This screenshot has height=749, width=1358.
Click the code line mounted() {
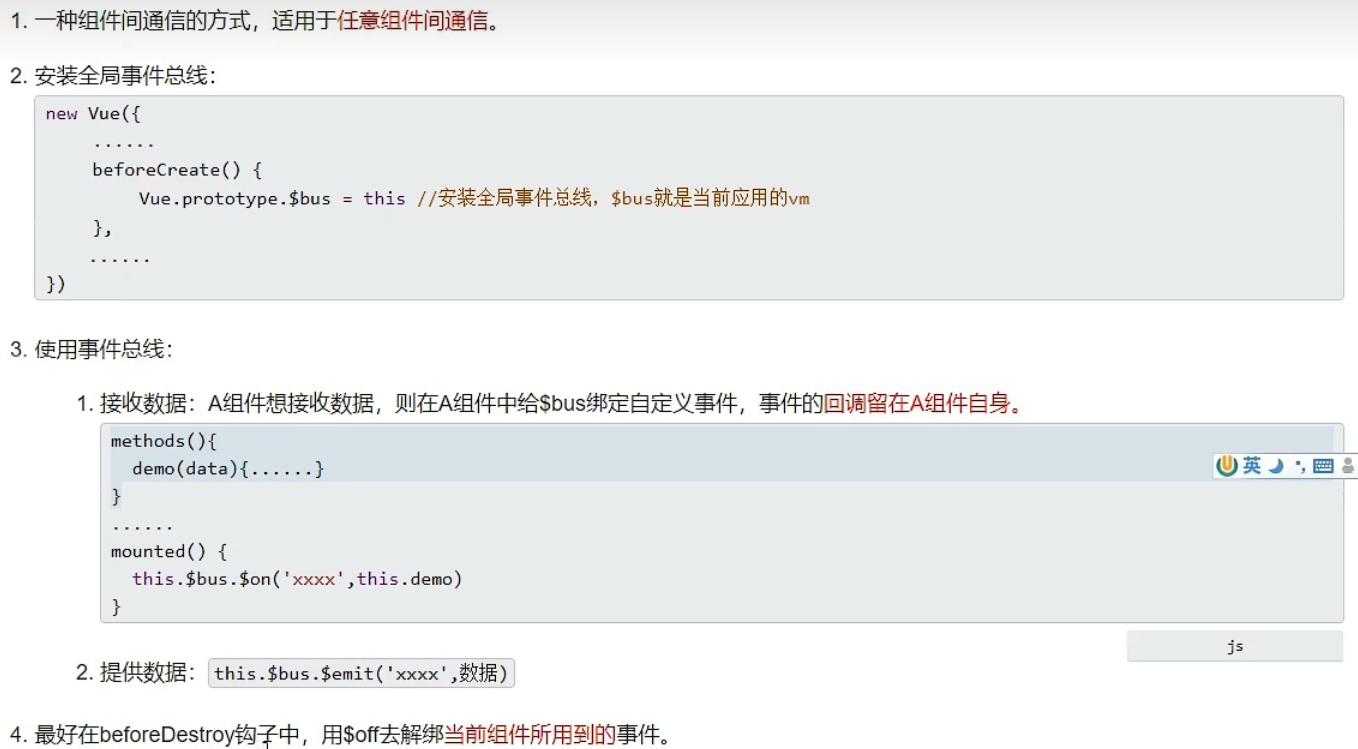click(169, 551)
